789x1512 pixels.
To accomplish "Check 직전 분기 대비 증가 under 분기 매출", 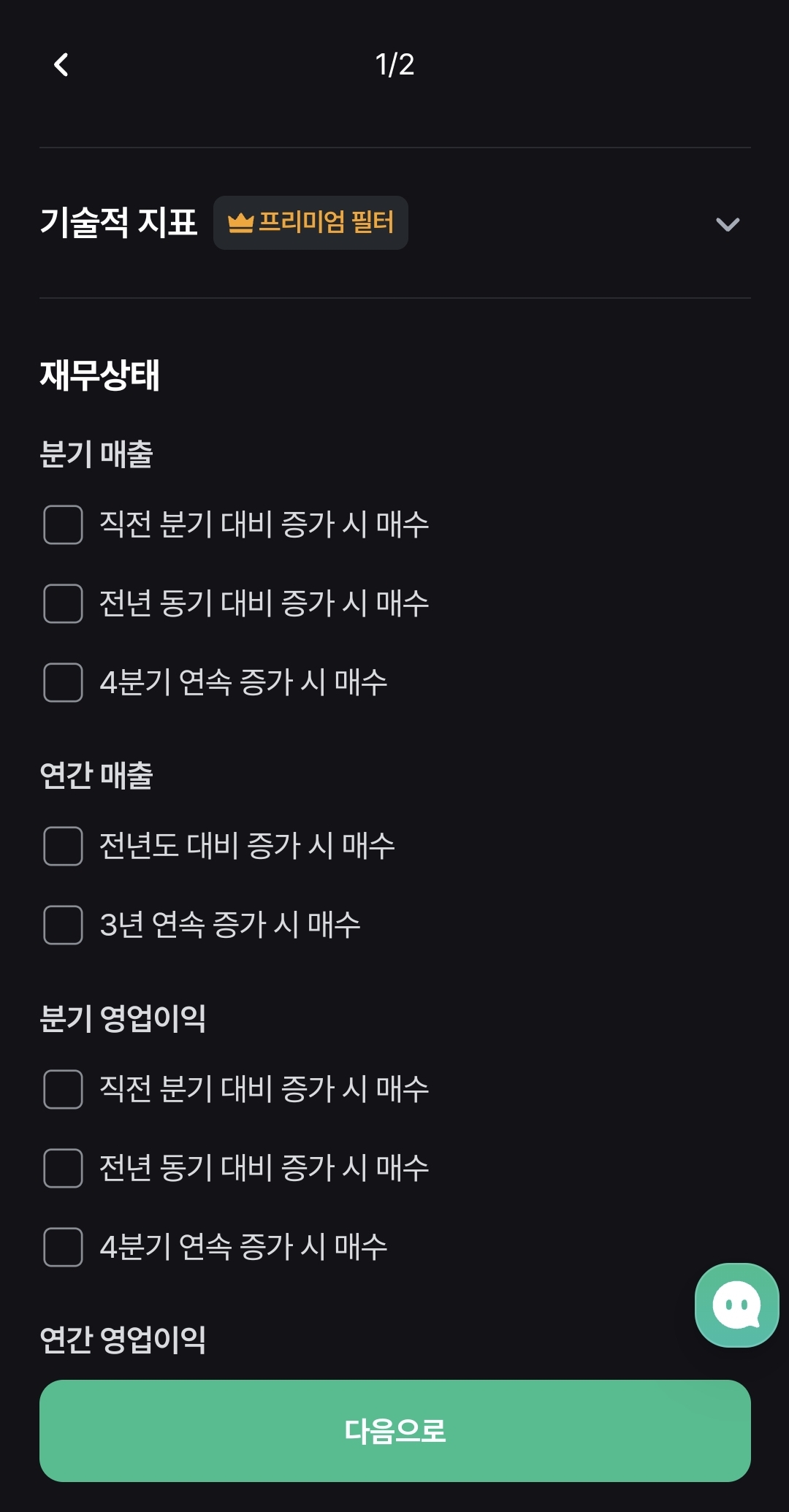I will (63, 524).
